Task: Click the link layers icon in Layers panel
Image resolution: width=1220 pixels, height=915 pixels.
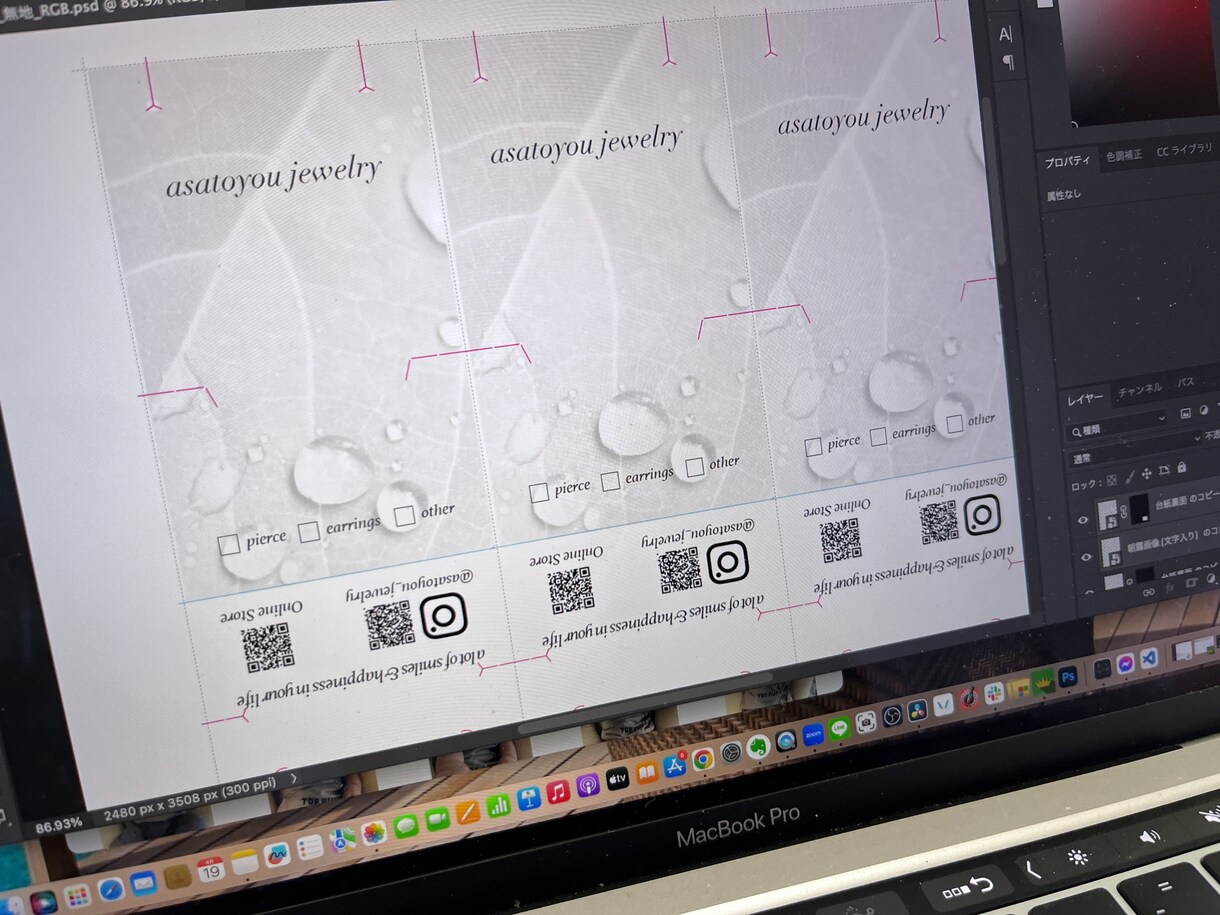Action: point(1149,592)
